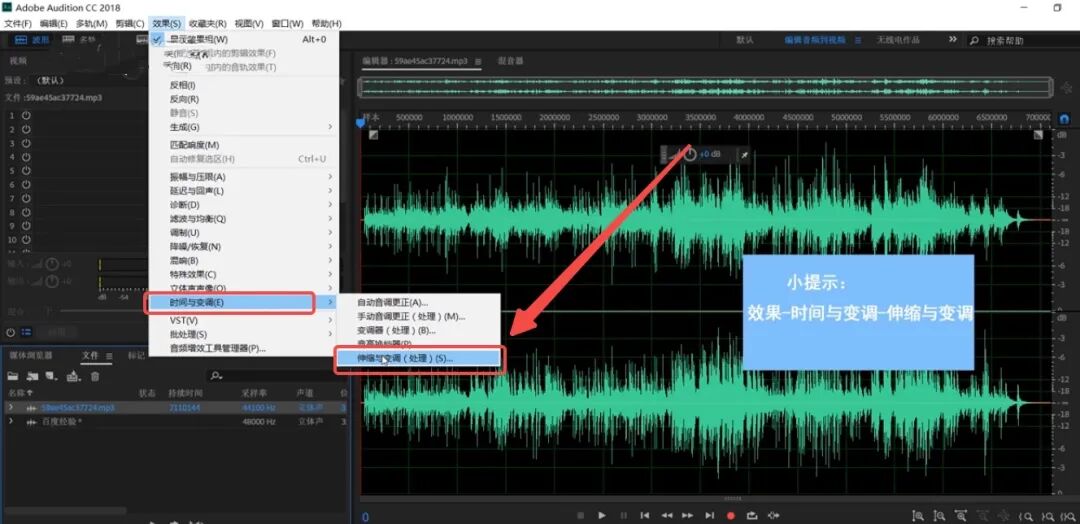
Task: Choose 匹配响度(M) menu entry
Action: [x=245, y=145]
